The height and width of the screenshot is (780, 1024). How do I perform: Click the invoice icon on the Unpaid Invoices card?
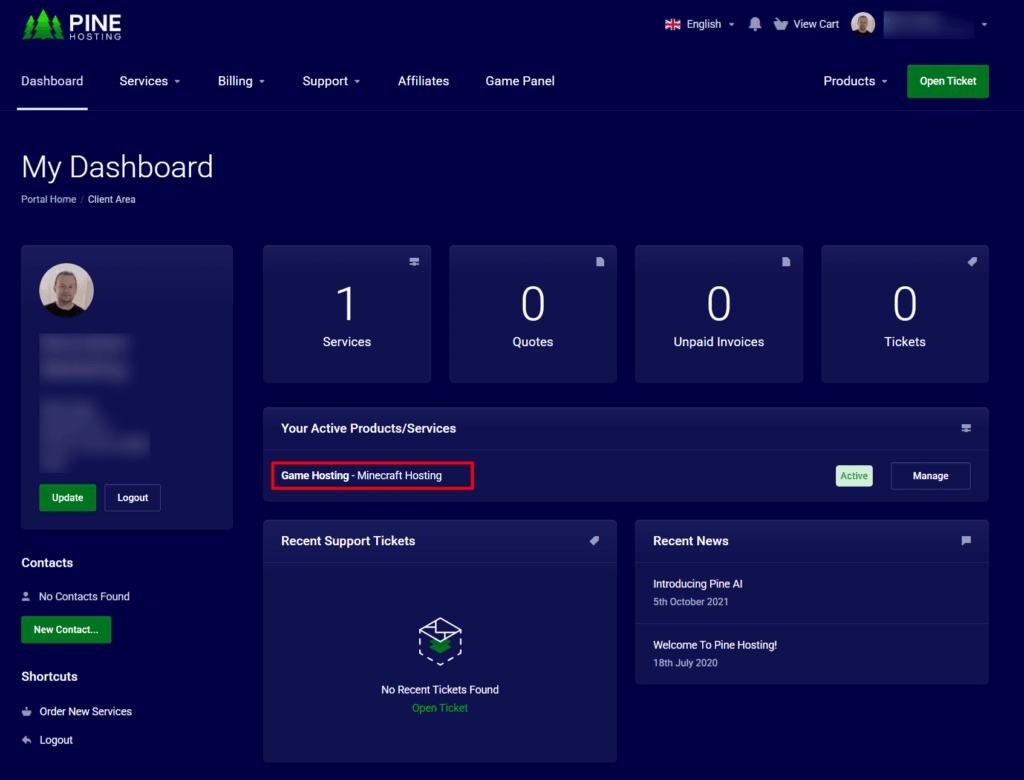pyautogui.click(x=786, y=261)
